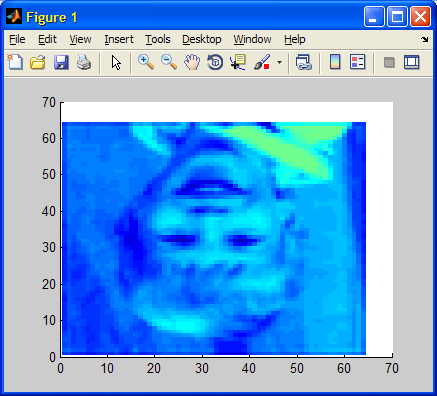The image size is (437, 396).
Task: Close the Figure 1 window
Action: point(420,17)
